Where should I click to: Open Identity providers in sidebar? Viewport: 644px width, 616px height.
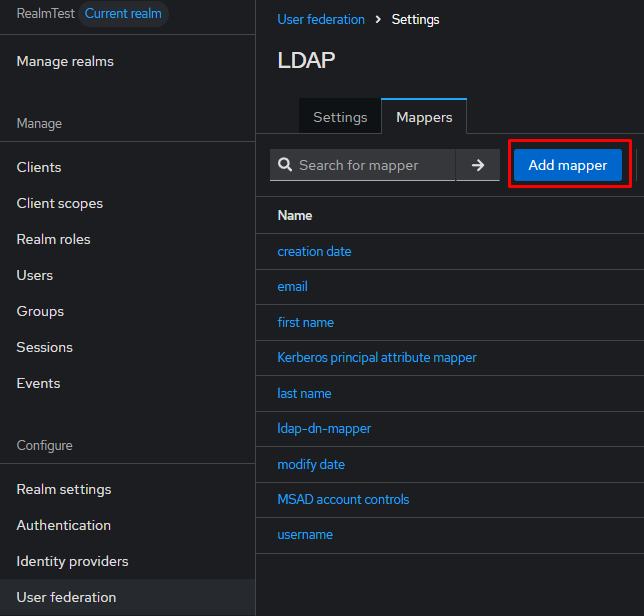[72, 561]
